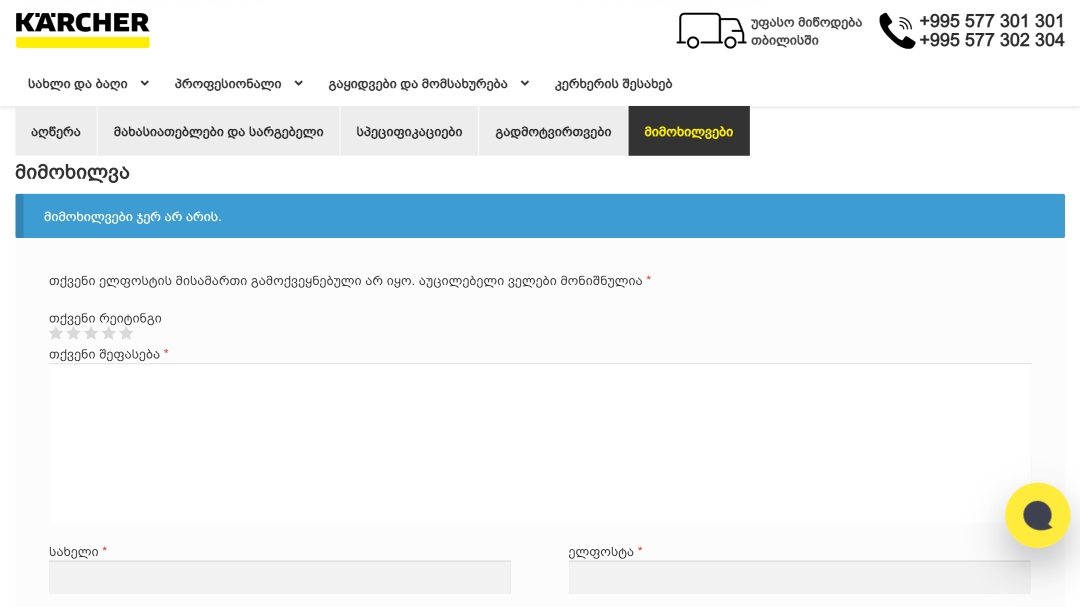Click the თქვენი შეფასება label
The height and width of the screenshot is (607, 1080).
pyautogui.click(x=104, y=354)
